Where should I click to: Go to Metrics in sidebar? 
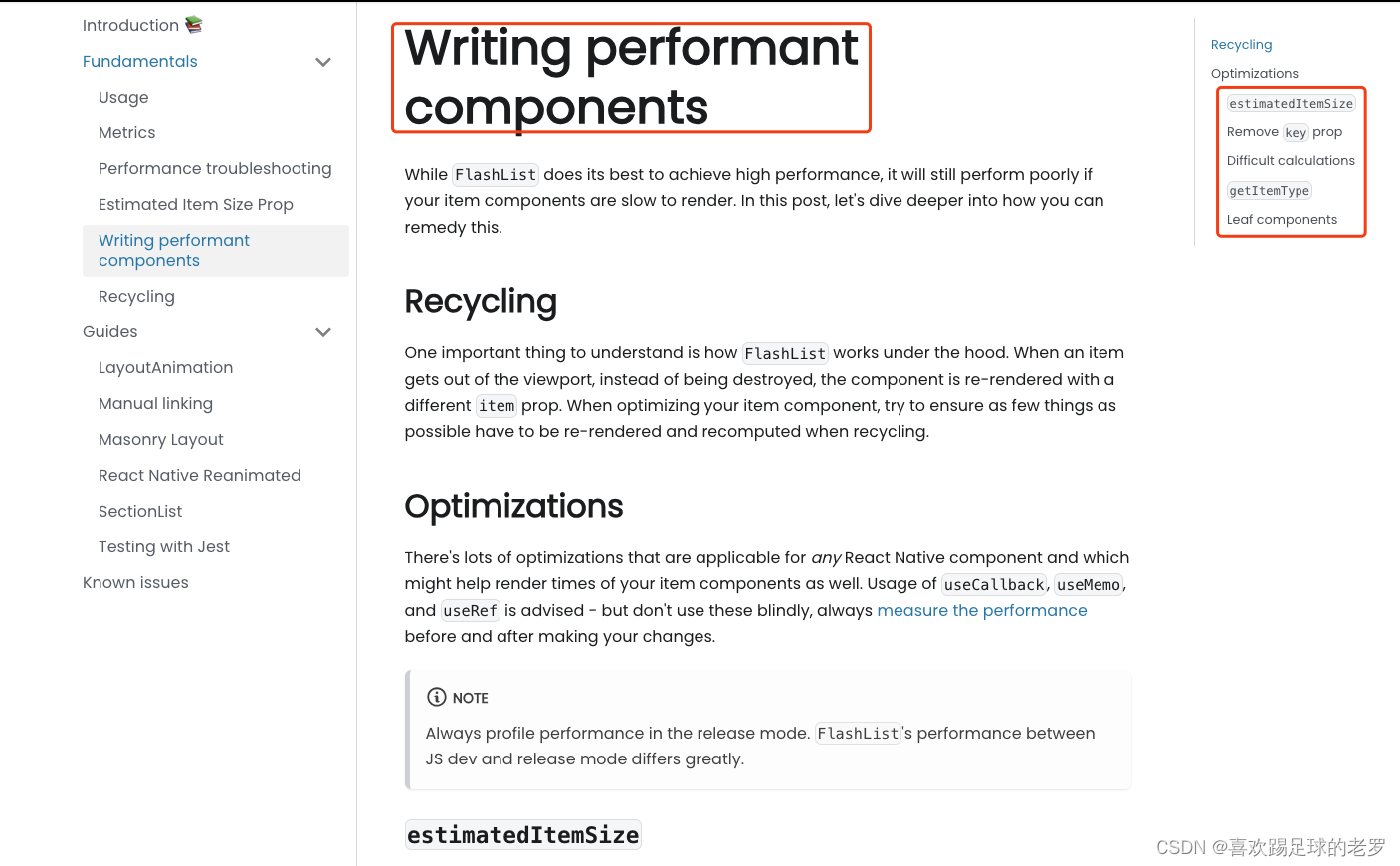pyautogui.click(x=126, y=132)
